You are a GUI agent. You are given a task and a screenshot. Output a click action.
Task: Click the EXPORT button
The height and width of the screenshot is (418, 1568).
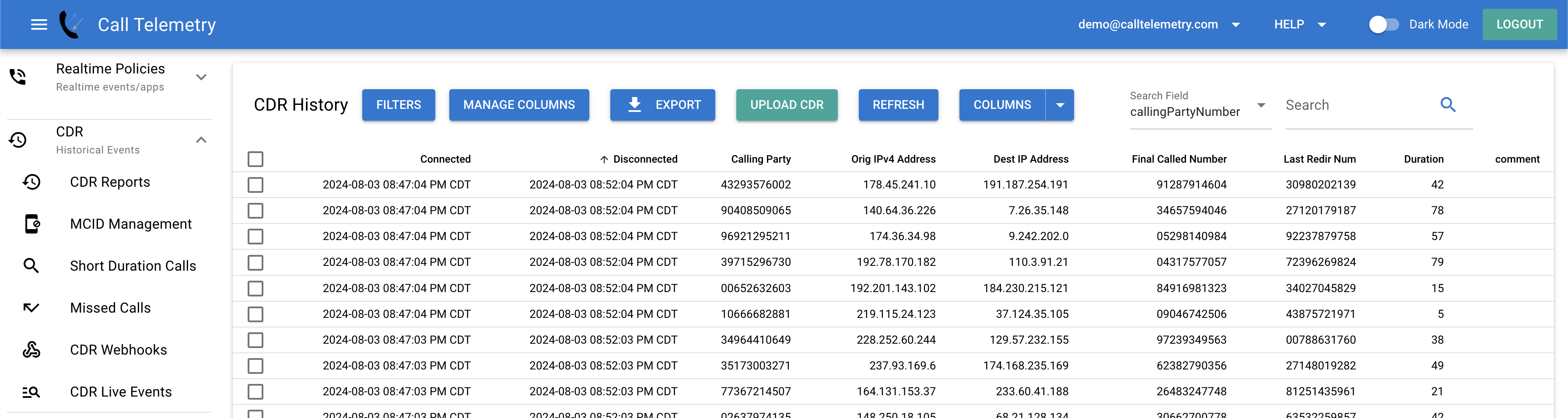click(663, 104)
